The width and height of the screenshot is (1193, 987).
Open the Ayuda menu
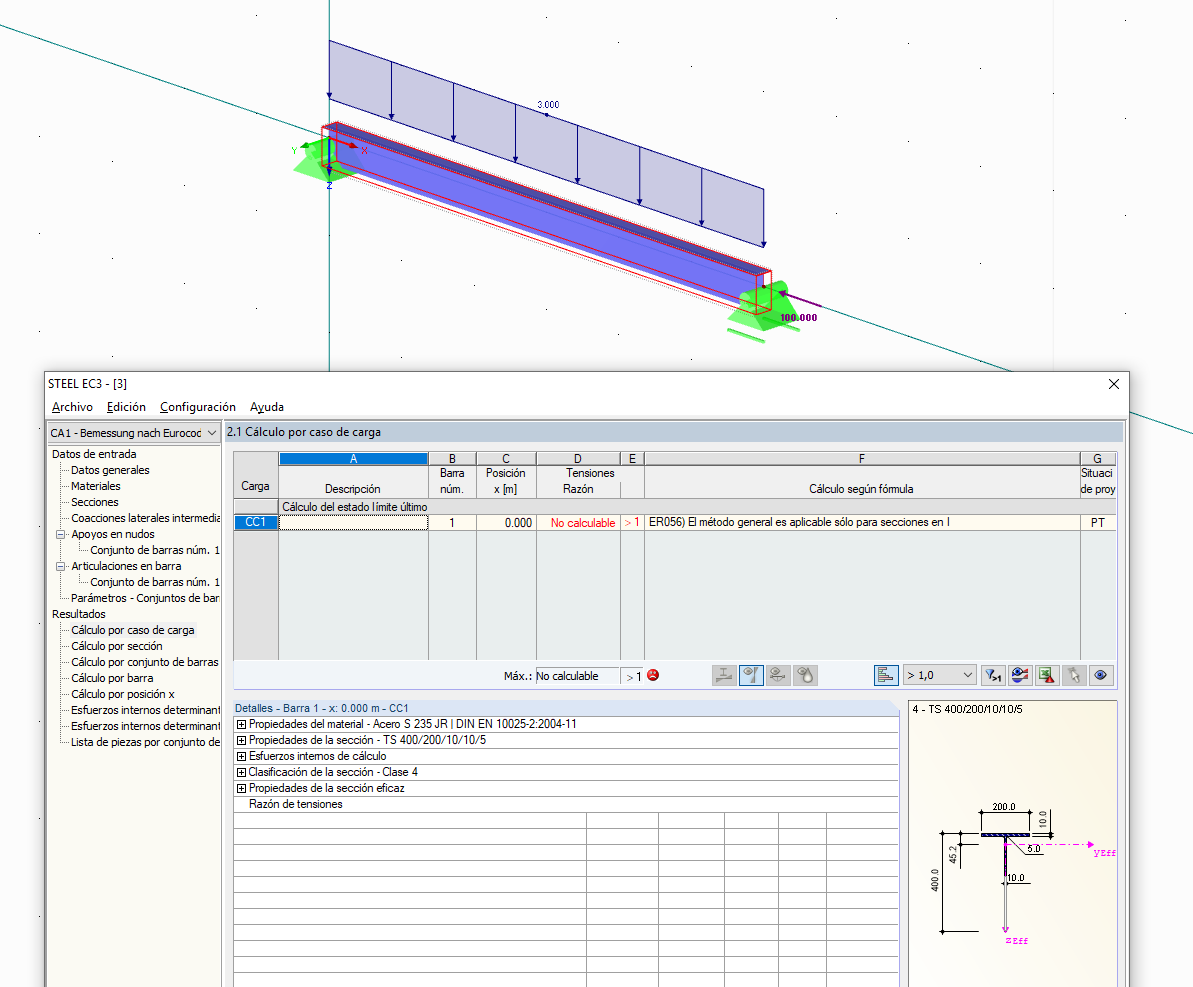pyautogui.click(x=267, y=407)
